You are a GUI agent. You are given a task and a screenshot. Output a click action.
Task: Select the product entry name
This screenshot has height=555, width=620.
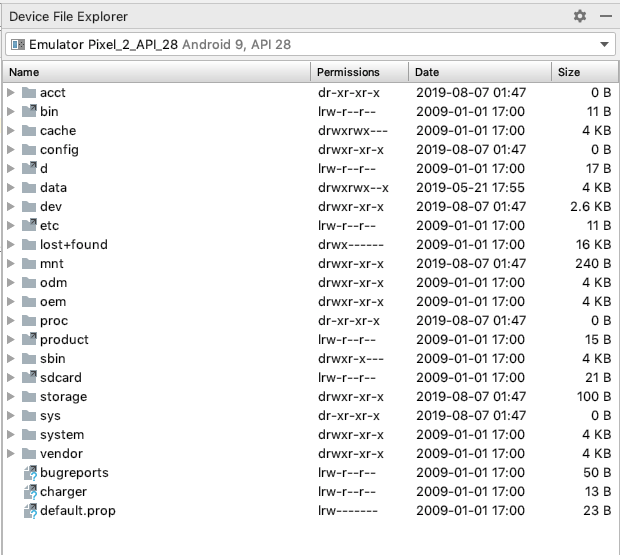64,340
